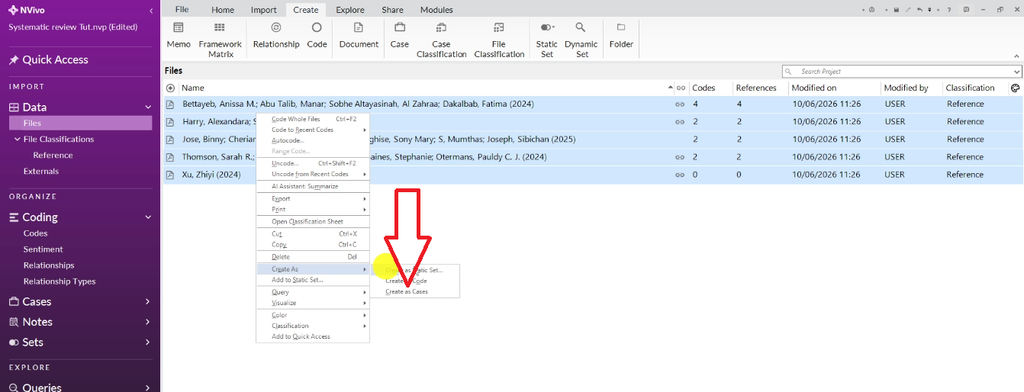Open Quick Access in sidebar
Image resolution: width=1024 pixels, height=392 pixels.
[48, 59]
